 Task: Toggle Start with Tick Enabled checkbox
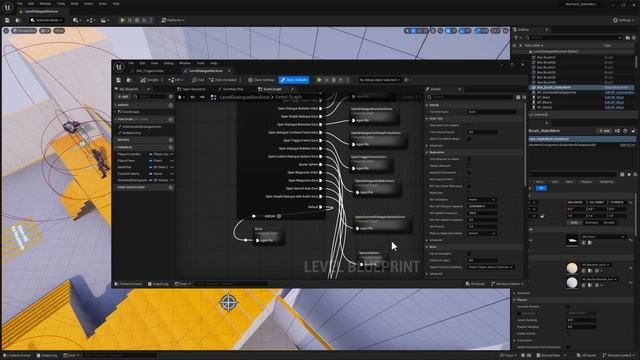tap(469, 125)
